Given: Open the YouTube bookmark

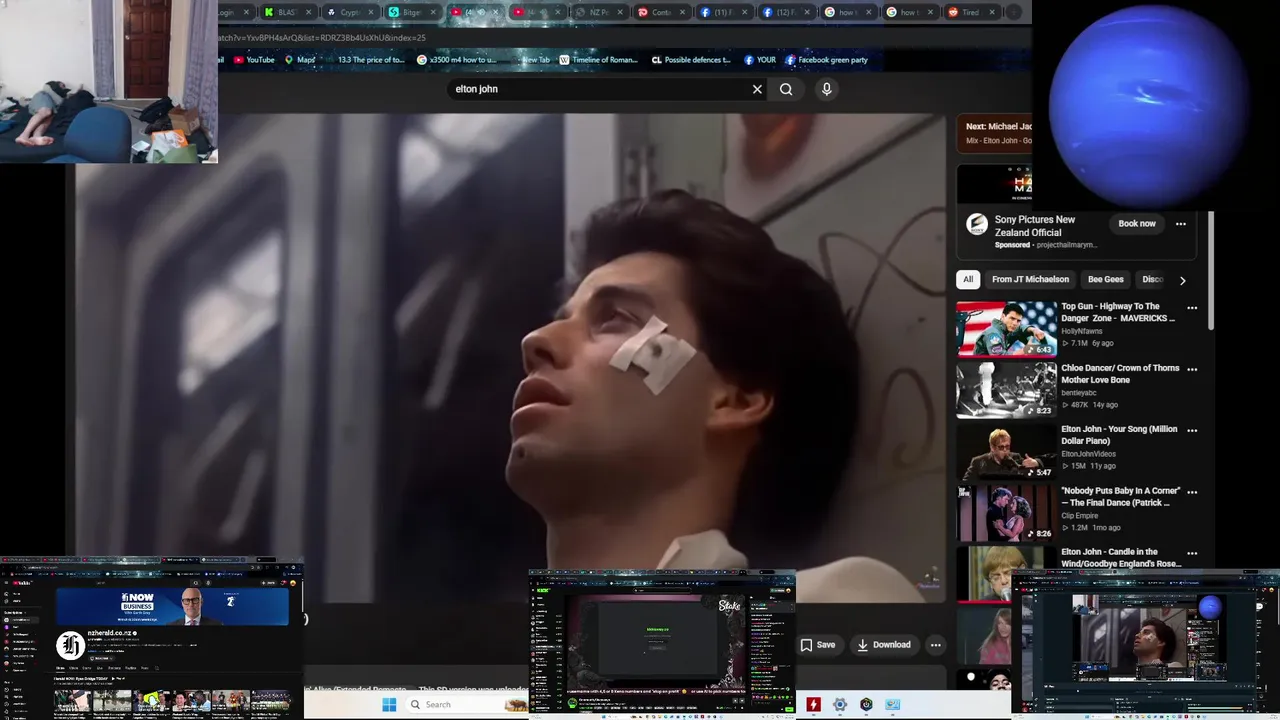Looking at the screenshot, I should (x=254, y=60).
